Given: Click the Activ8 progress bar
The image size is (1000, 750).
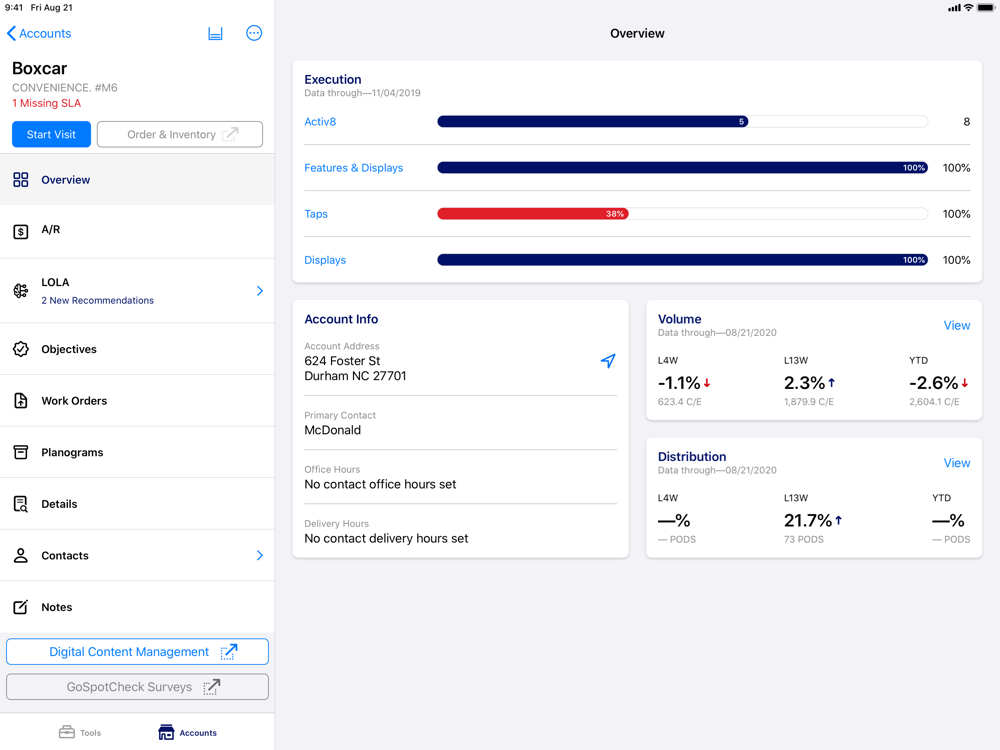Looking at the screenshot, I should [x=682, y=122].
